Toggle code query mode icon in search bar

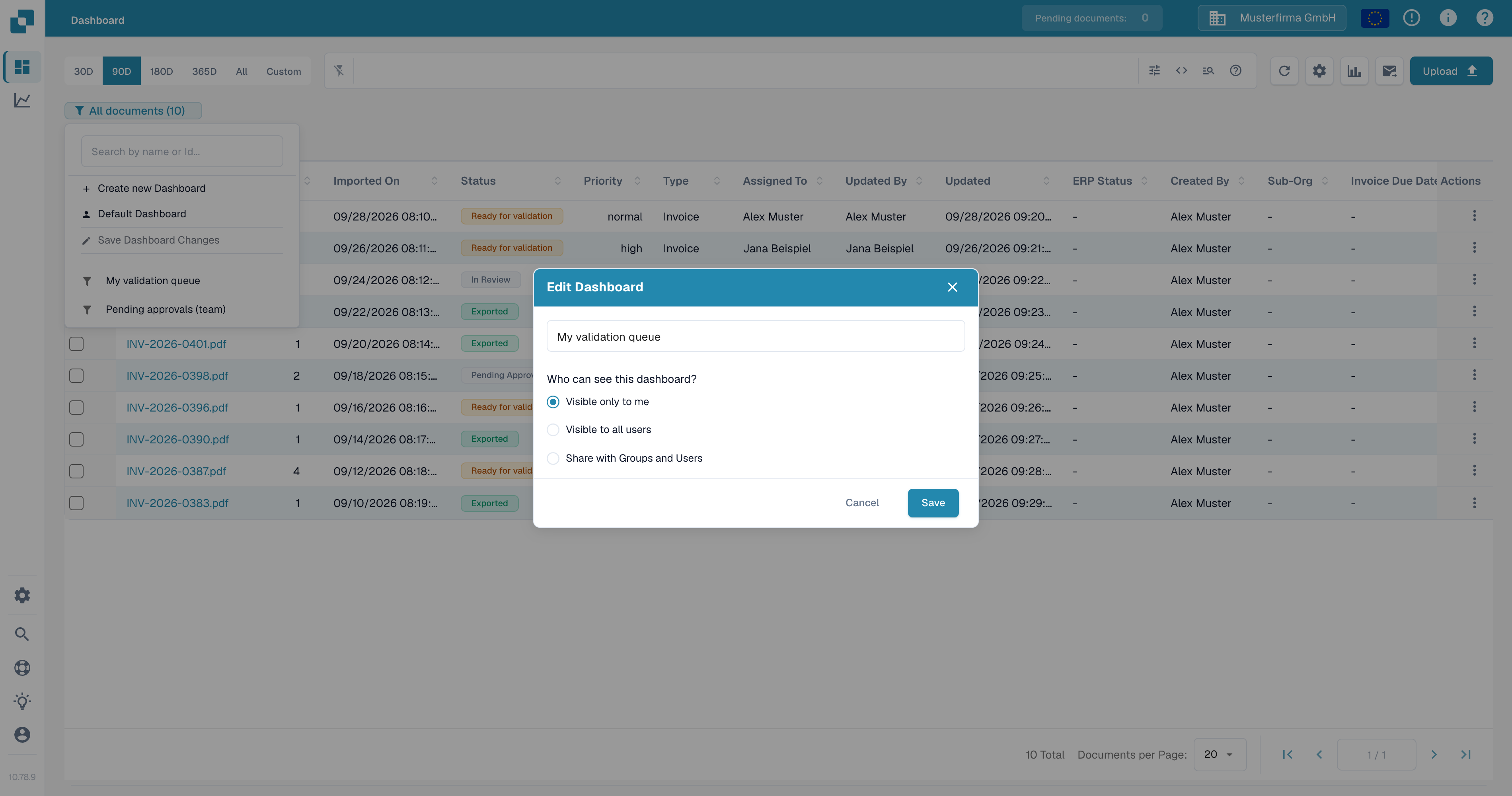click(x=1181, y=70)
